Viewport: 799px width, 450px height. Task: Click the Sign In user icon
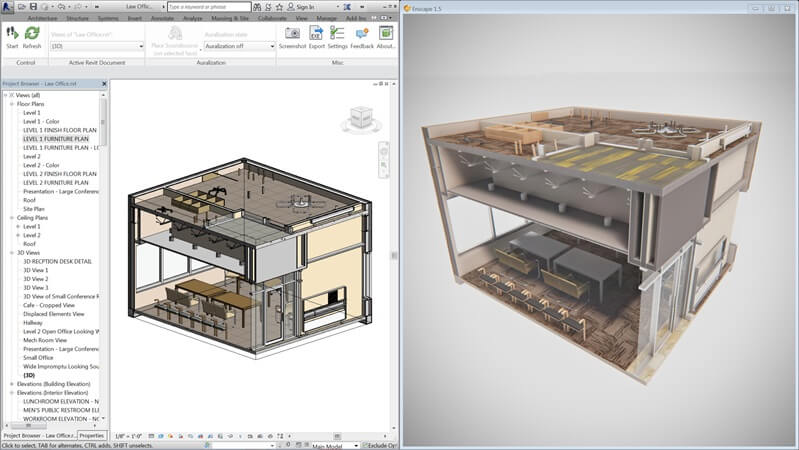[x=291, y=7]
